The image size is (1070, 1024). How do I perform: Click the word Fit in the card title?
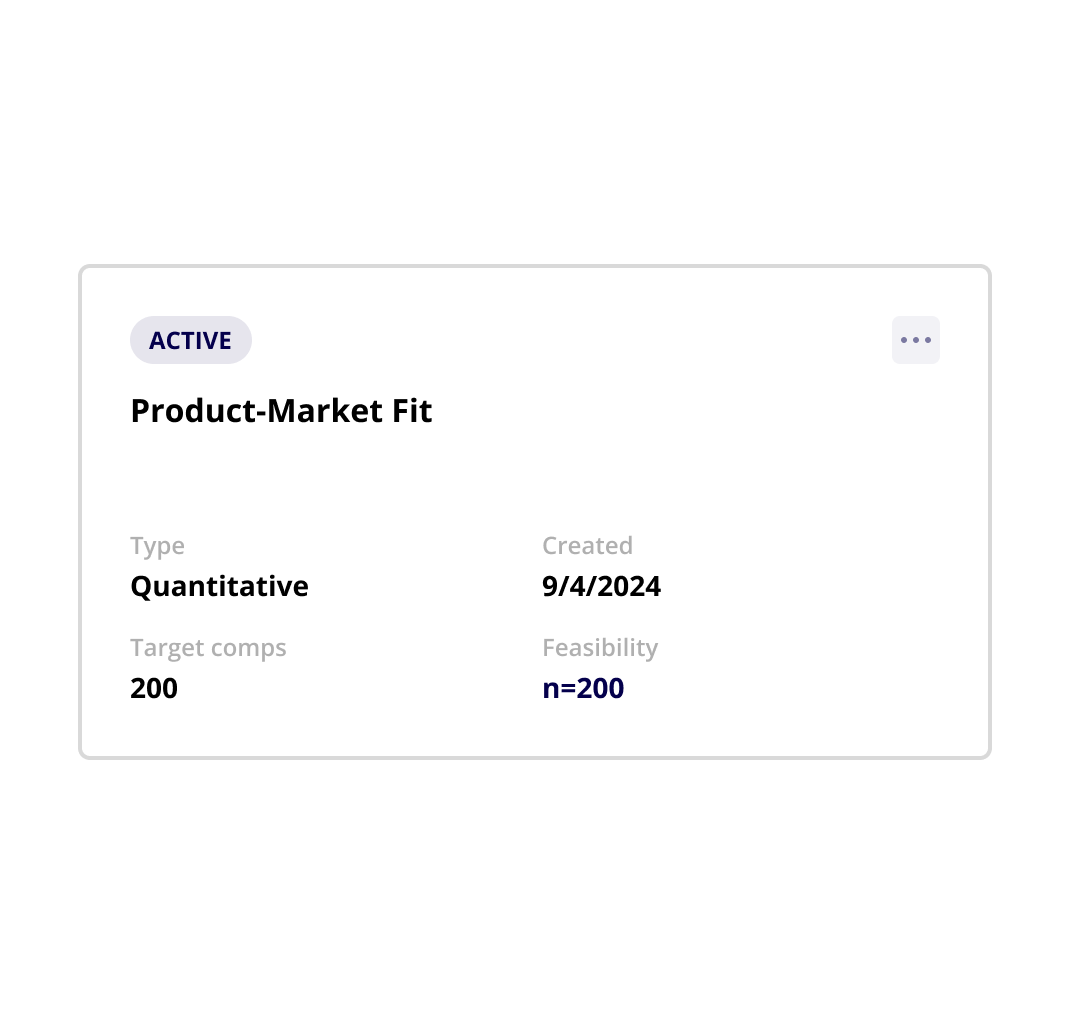(412, 411)
